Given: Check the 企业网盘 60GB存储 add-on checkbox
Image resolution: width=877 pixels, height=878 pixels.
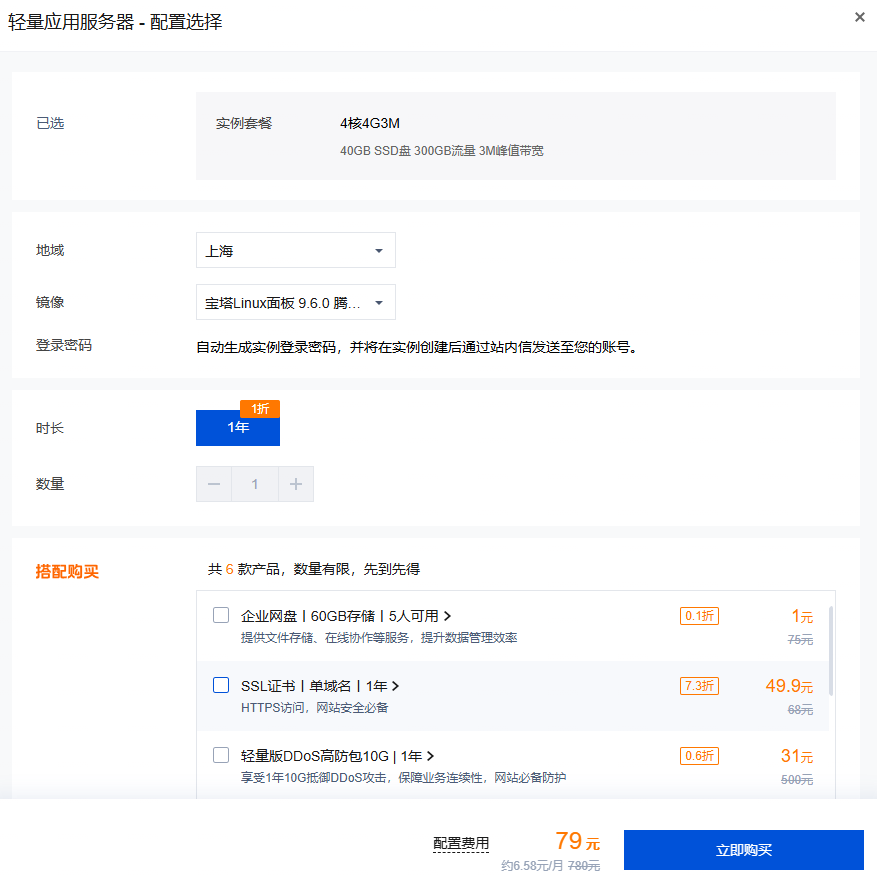Looking at the screenshot, I should click(221, 615).
